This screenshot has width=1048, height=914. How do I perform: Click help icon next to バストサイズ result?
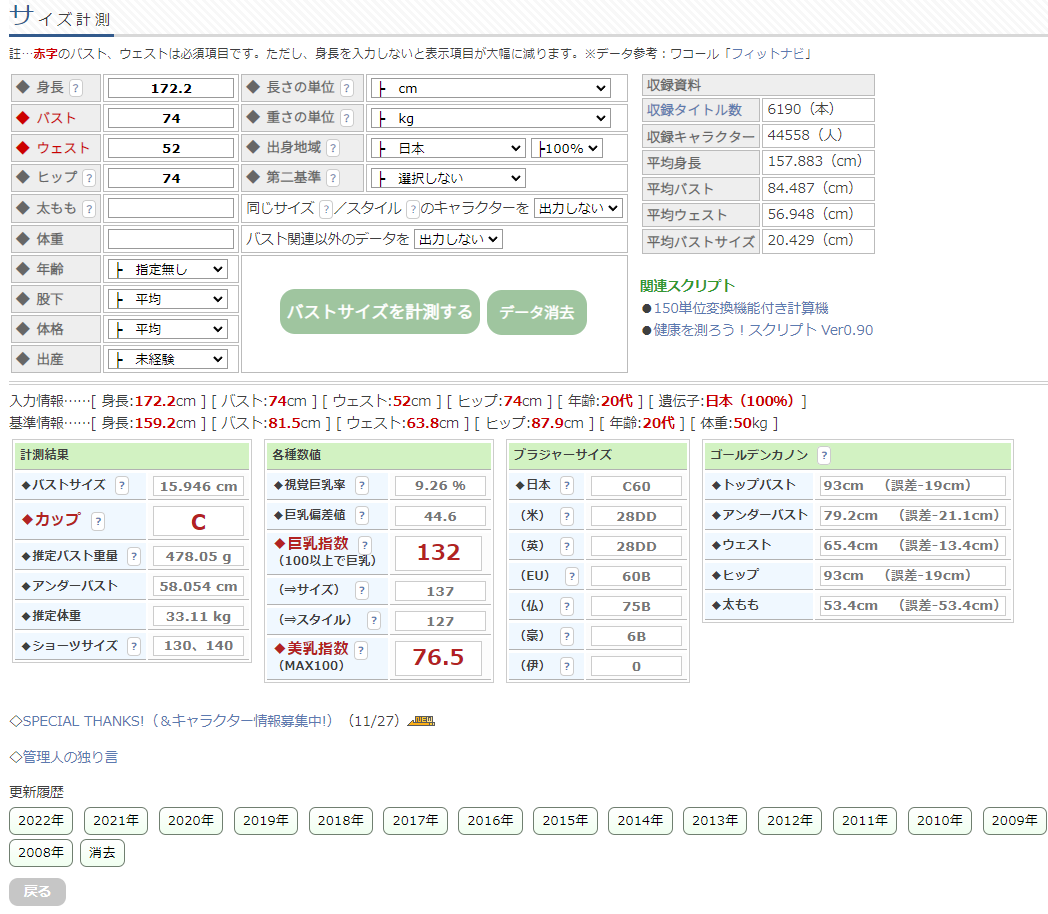coord(122,486)
